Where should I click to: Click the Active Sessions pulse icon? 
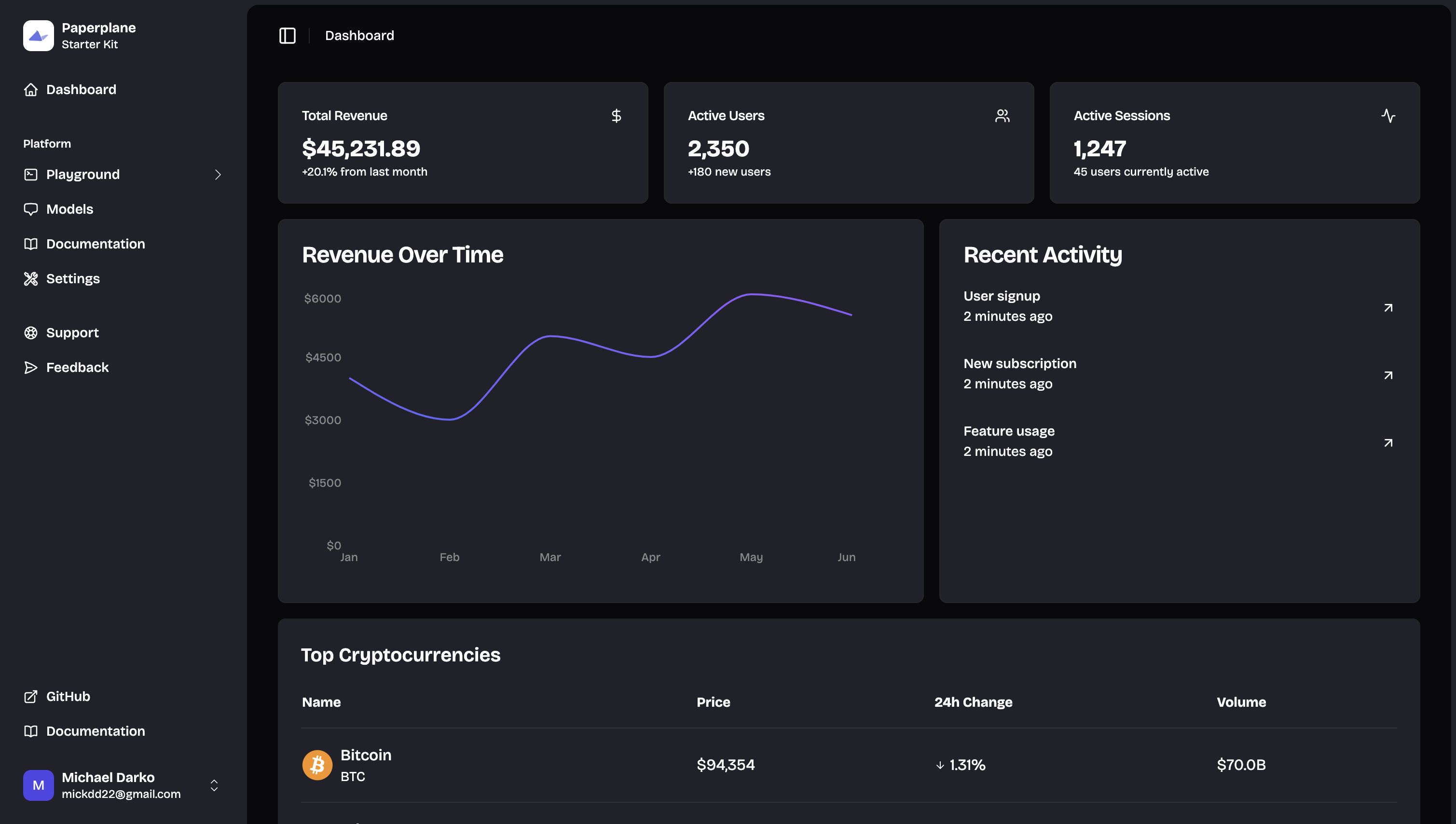[x=1388, y=116]
